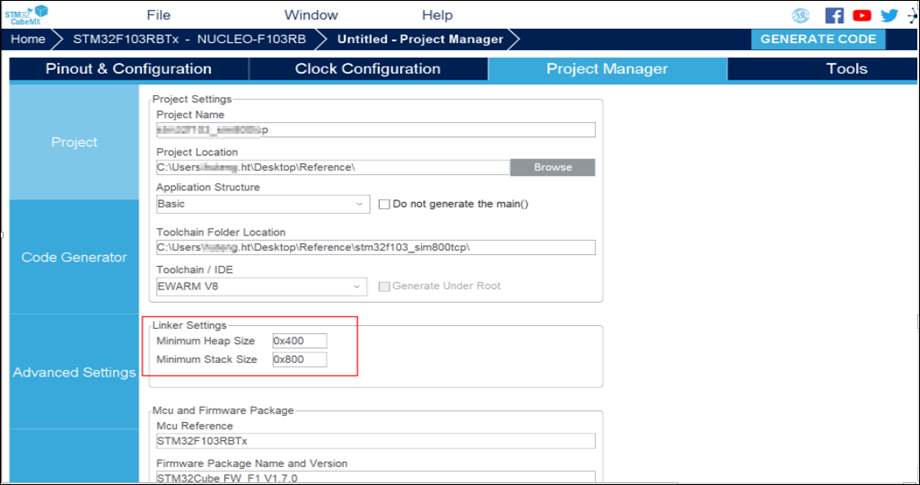
Task: Open the Window menu
Action: (x=311, y=15)
